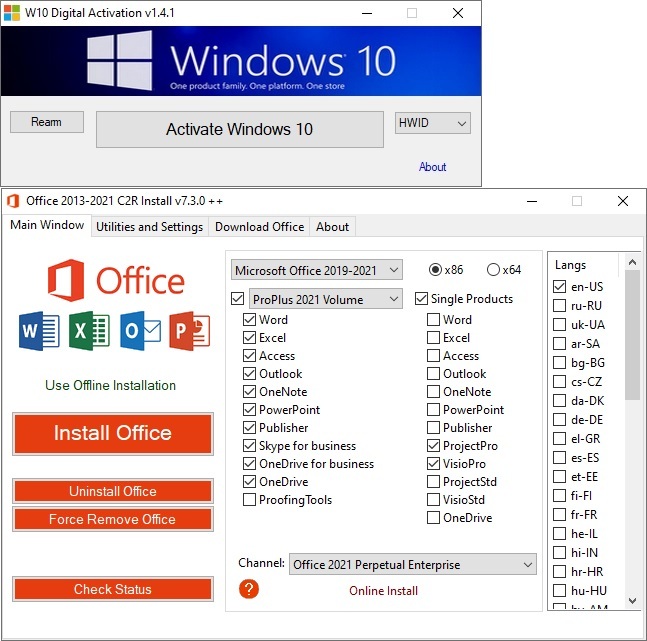Uncheck Excel in the ProPlus suite list
Screen dimensions: 647x641
[249, 338]
